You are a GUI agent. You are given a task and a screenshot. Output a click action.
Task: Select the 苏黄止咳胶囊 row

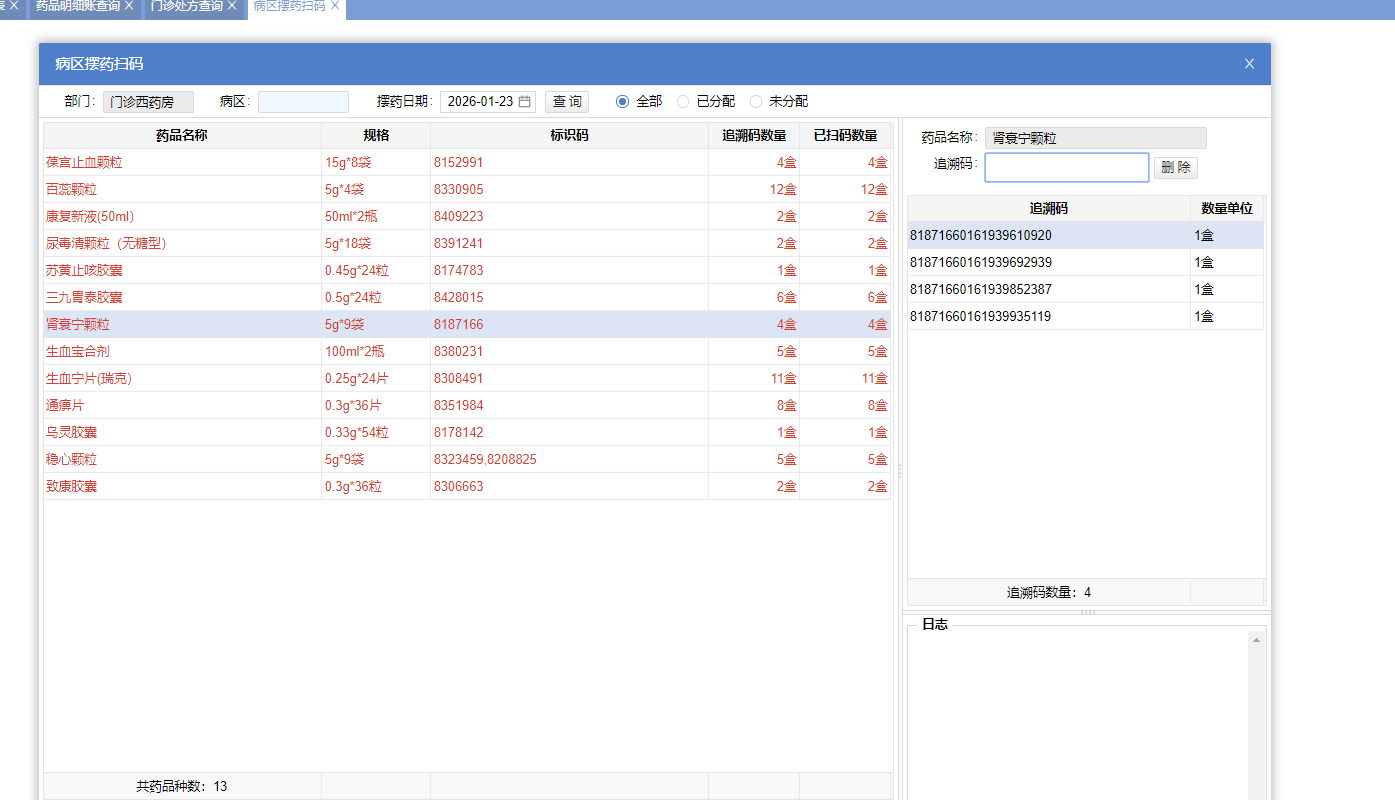(x=467, y=270)
